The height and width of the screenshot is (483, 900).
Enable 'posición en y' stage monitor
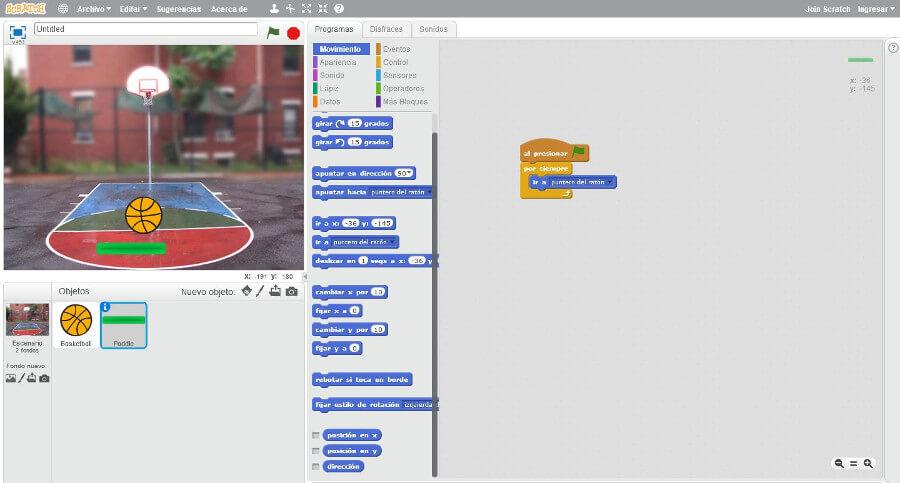[316, 451]
